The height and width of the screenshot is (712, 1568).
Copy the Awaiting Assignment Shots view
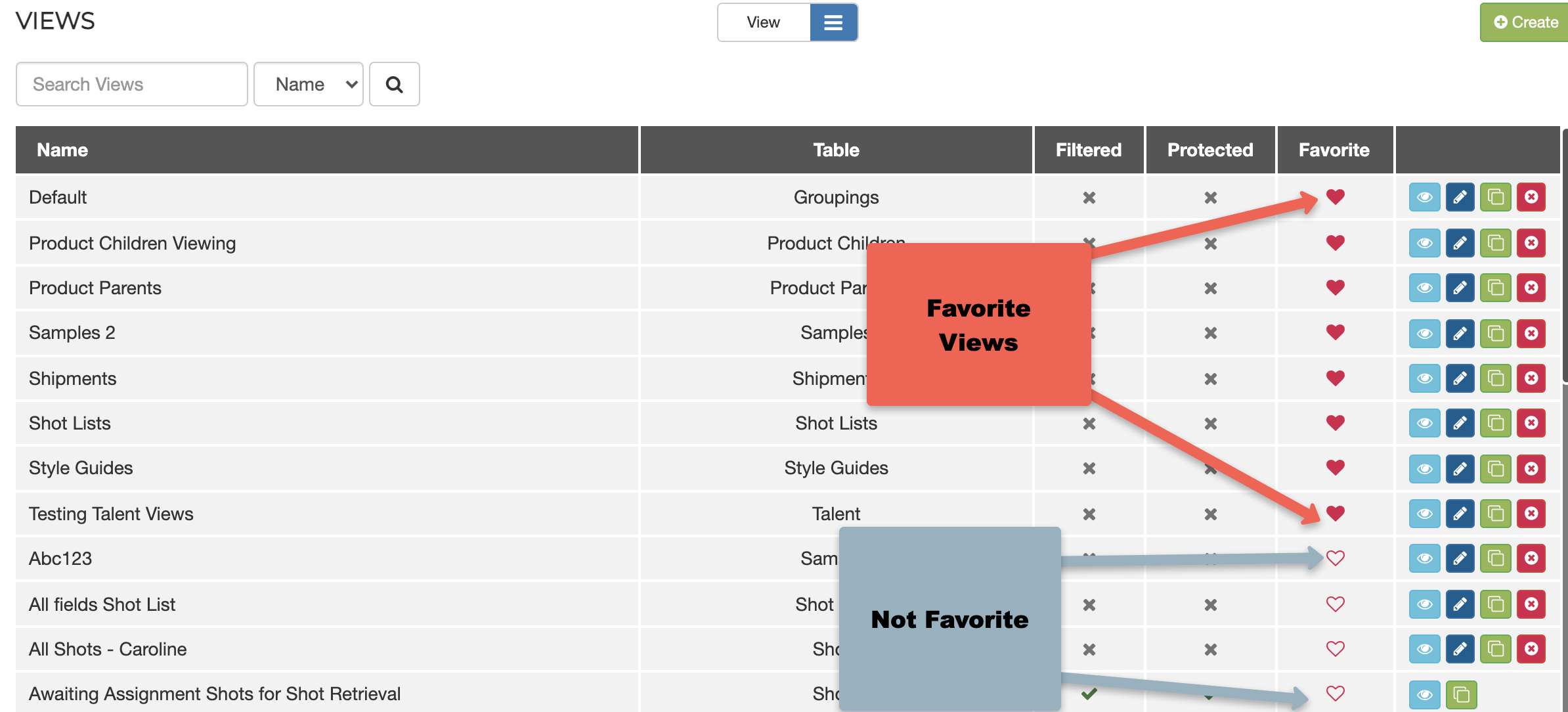(x=1461, y=694)
